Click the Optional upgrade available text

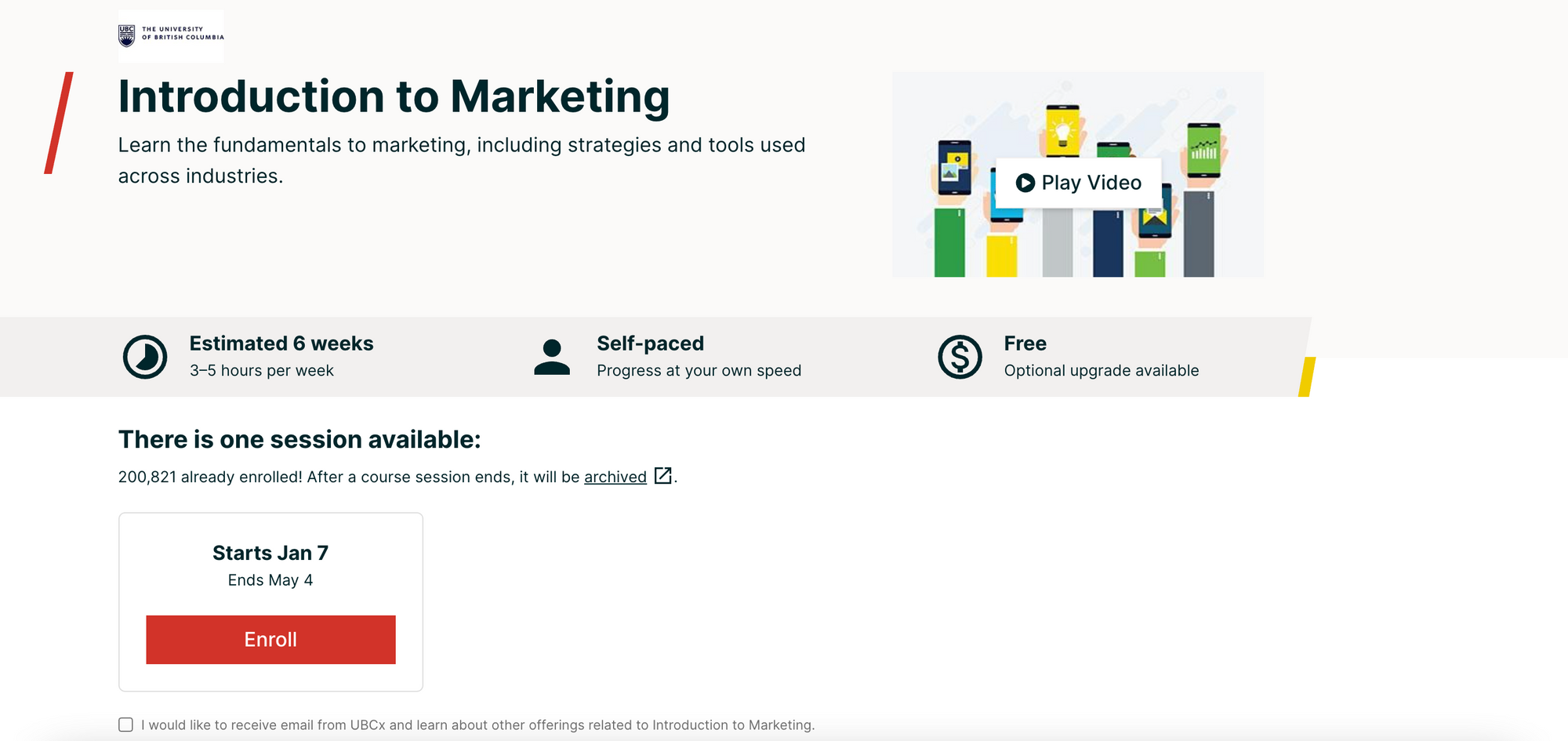(1102, 371)
